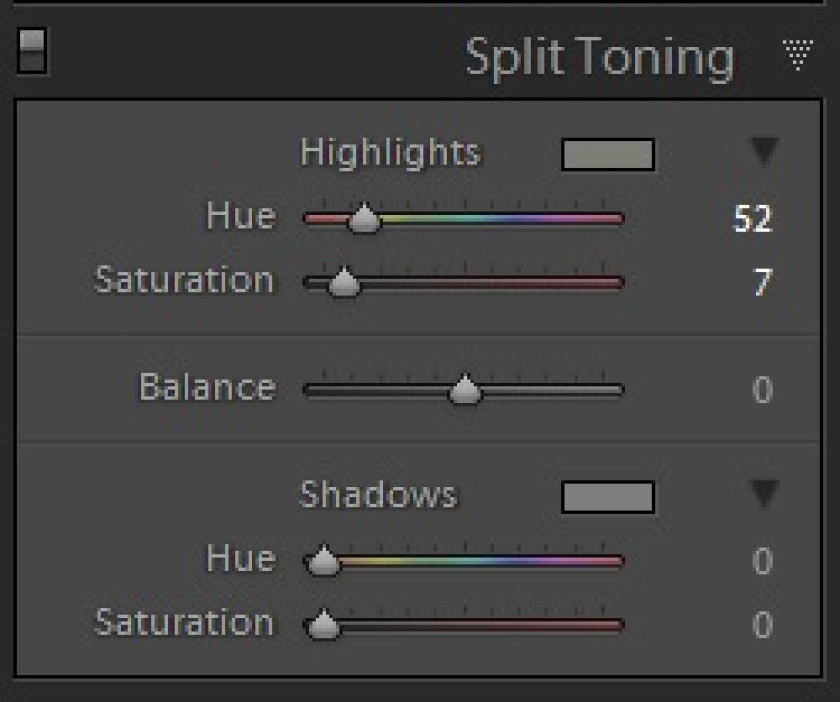The width and height of the screenshot is (840, 702).
Task: Click the Highlights Saturation slider handle
Action: point(344,283)
